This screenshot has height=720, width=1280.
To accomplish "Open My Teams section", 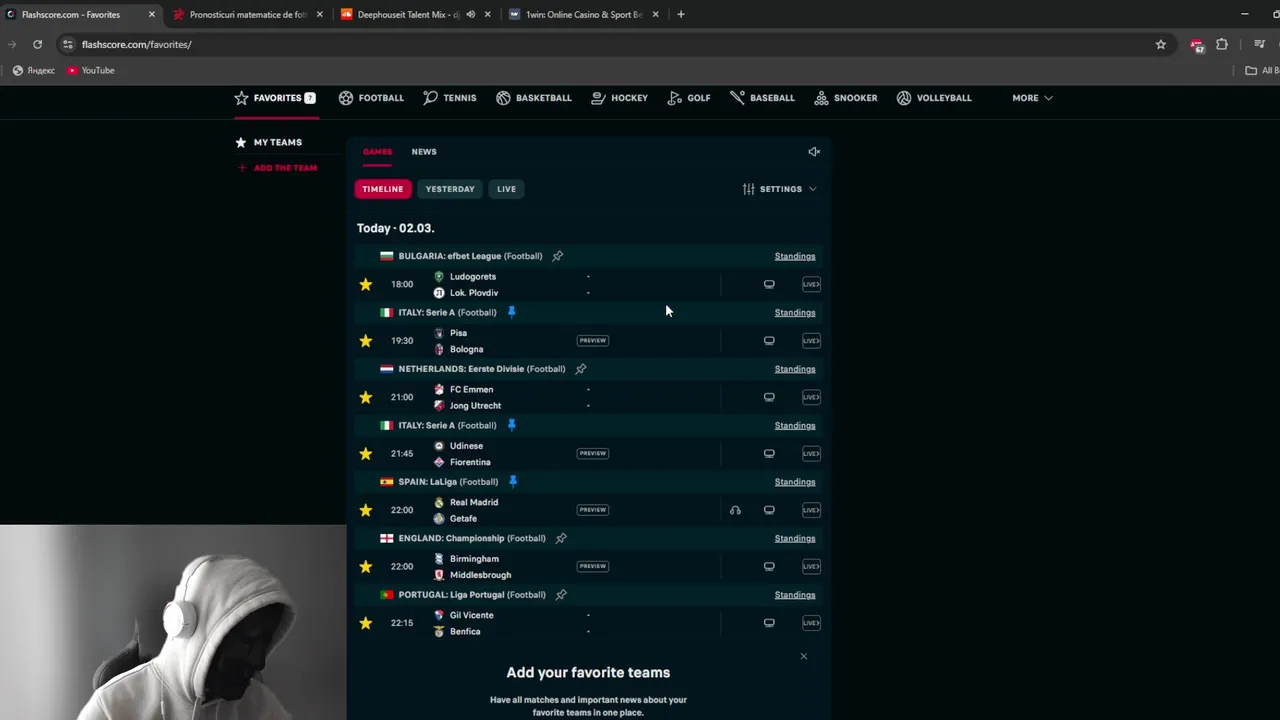I will coord(268,142).
